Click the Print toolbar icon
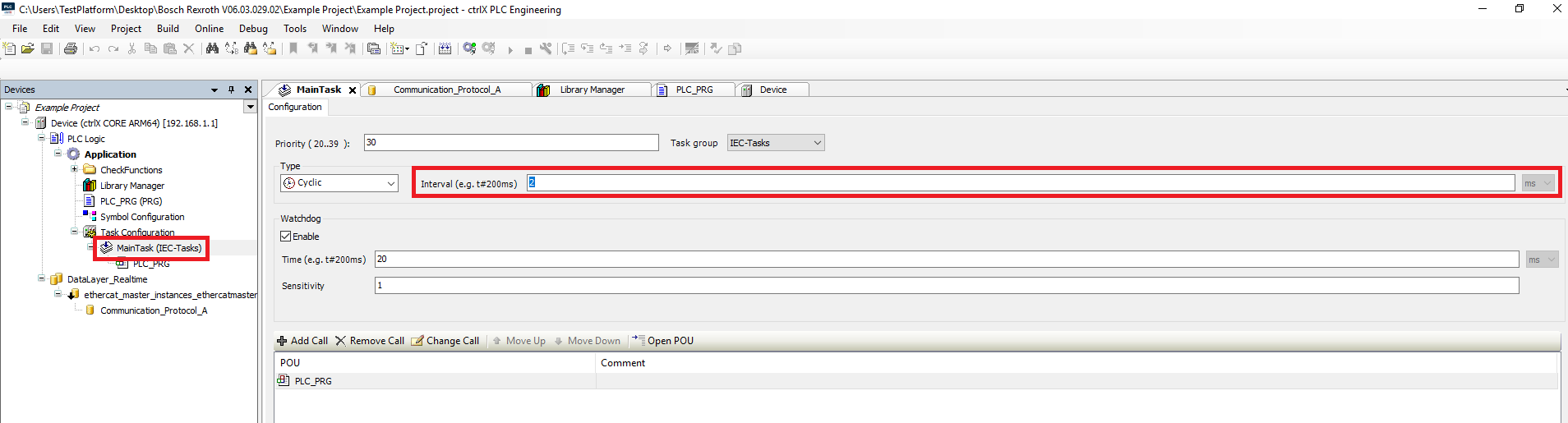This screenshot has height=423, width=1568. tap(71, 48)
